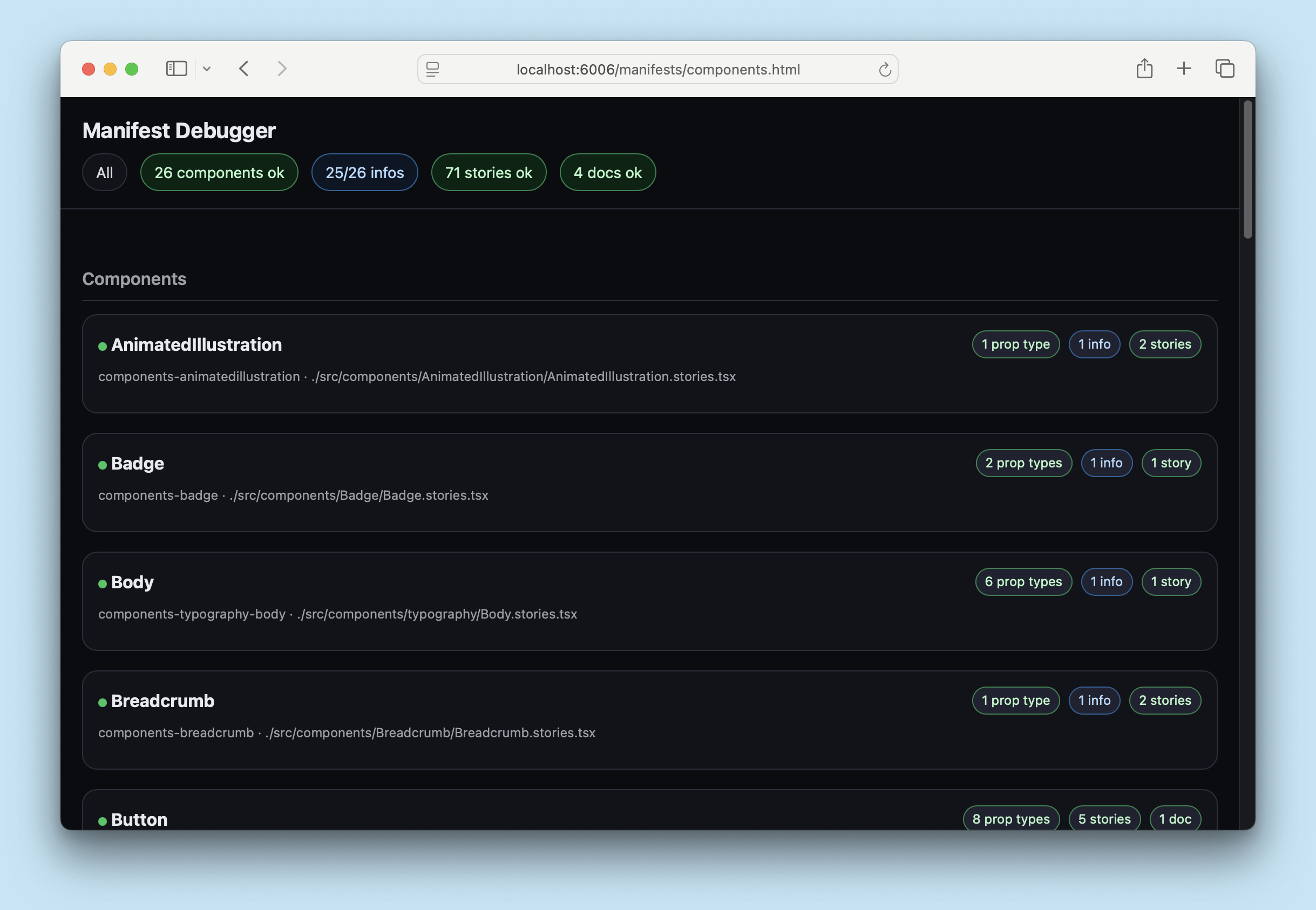Viewport: 1316px width, 910px height.
Task: Click 8 prop types badge on Button
Action: [x=1010, y=819]
